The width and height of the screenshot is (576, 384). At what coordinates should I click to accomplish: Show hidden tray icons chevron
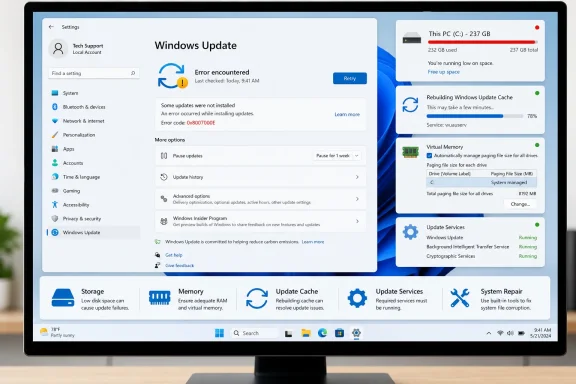[489, 333]
